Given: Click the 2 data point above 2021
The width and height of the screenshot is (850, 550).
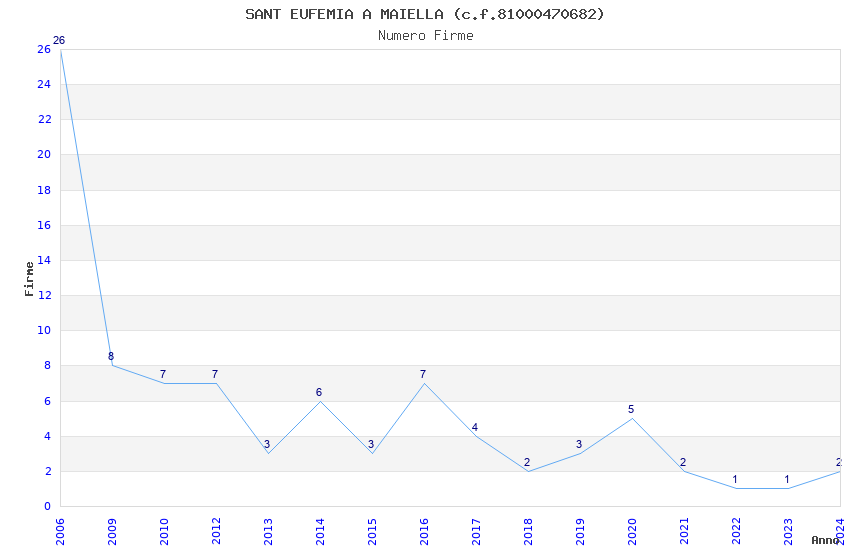Looking at the screenshot, I should [x=682, y=462].
